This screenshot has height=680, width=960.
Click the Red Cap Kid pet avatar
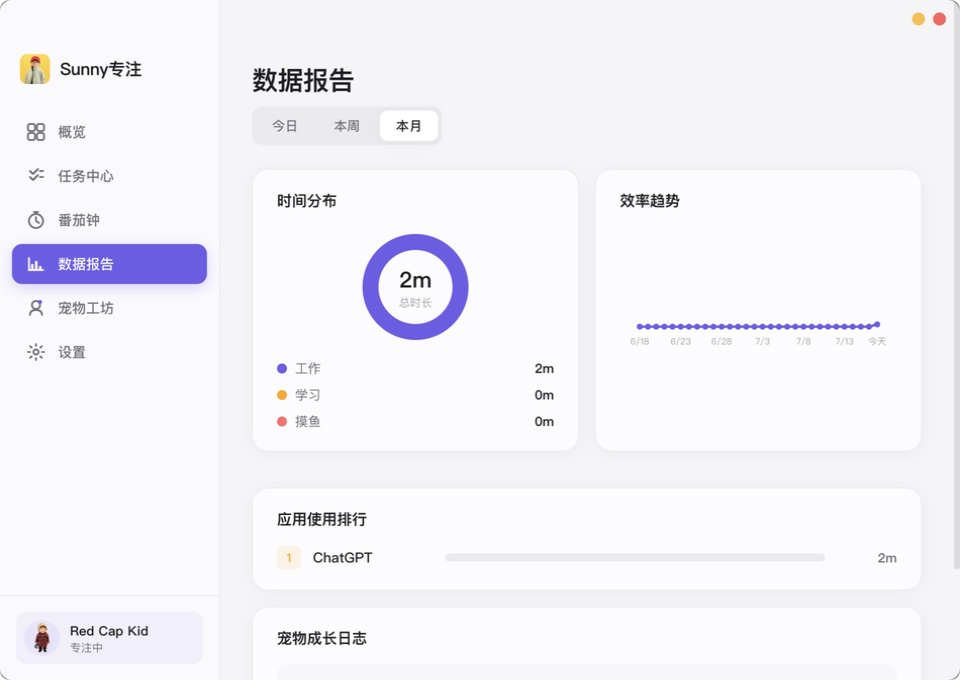[x=42, y=638]
